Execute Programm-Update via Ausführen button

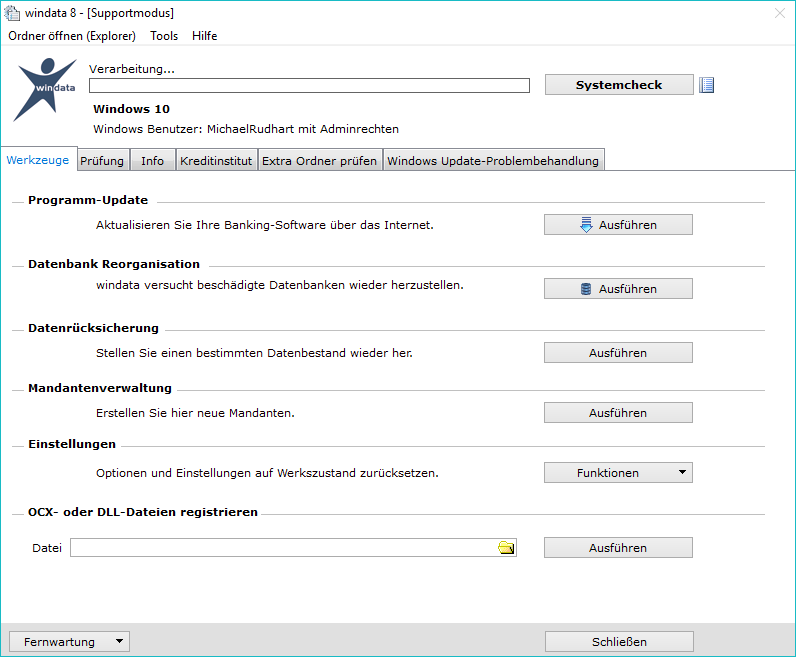[618, 224]
